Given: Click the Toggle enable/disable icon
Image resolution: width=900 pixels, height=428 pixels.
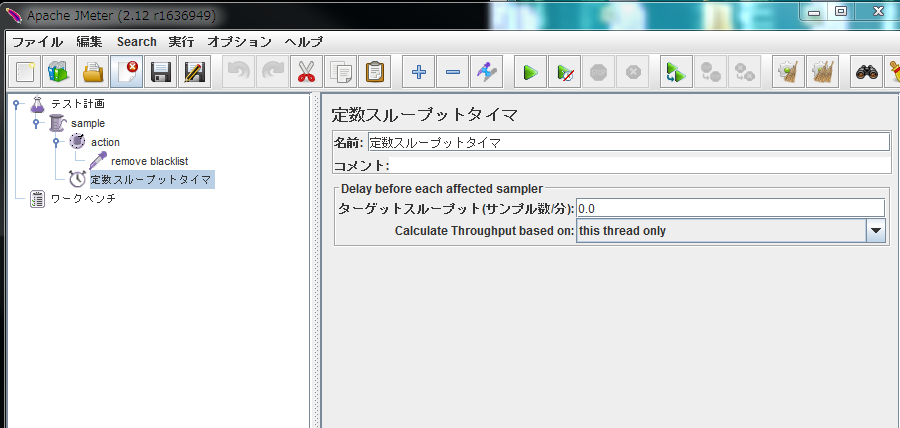Looking at the screenshot, I should (486, 72).
